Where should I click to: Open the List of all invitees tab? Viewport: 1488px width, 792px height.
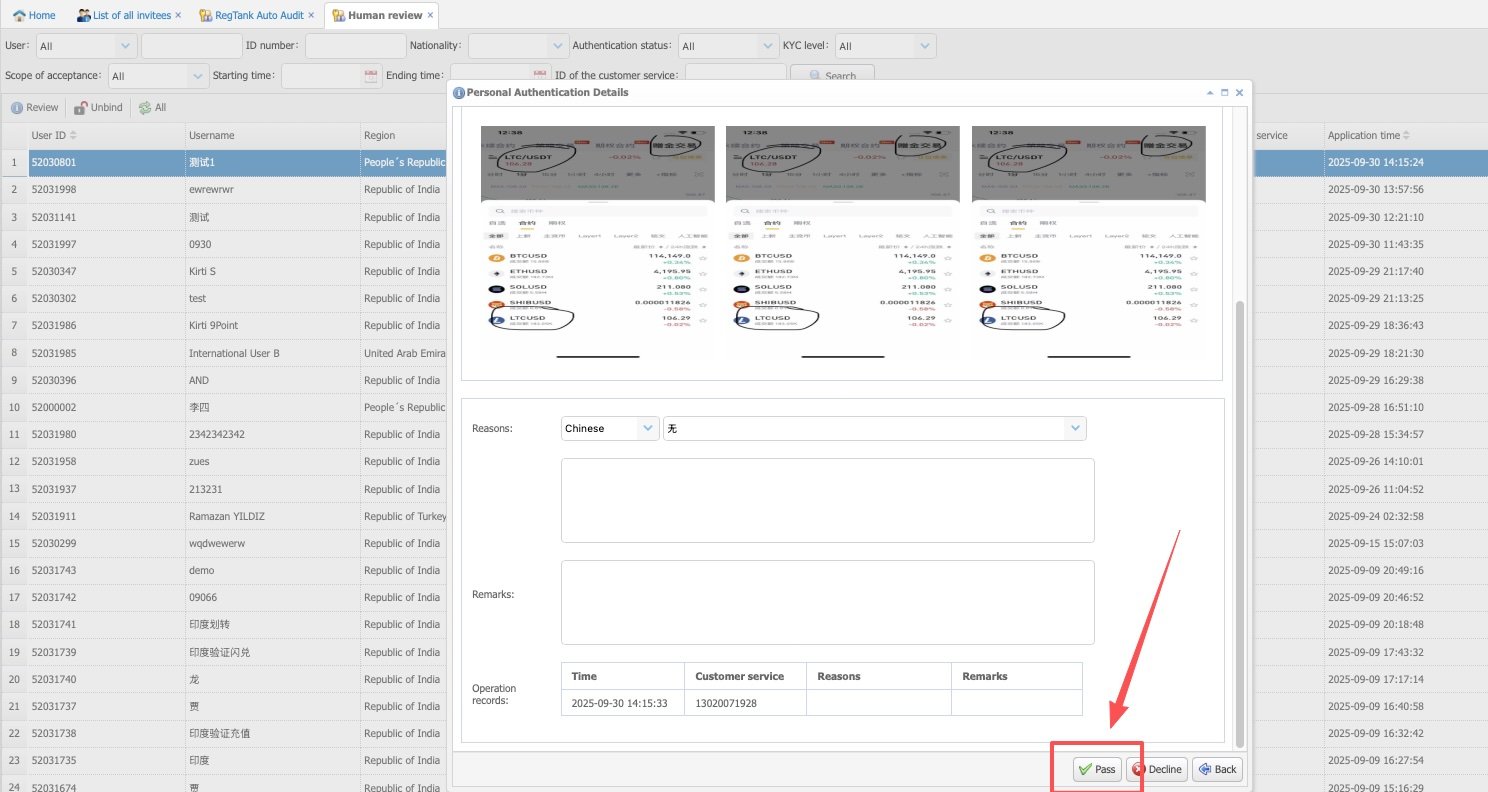click(x=131, y=15)
